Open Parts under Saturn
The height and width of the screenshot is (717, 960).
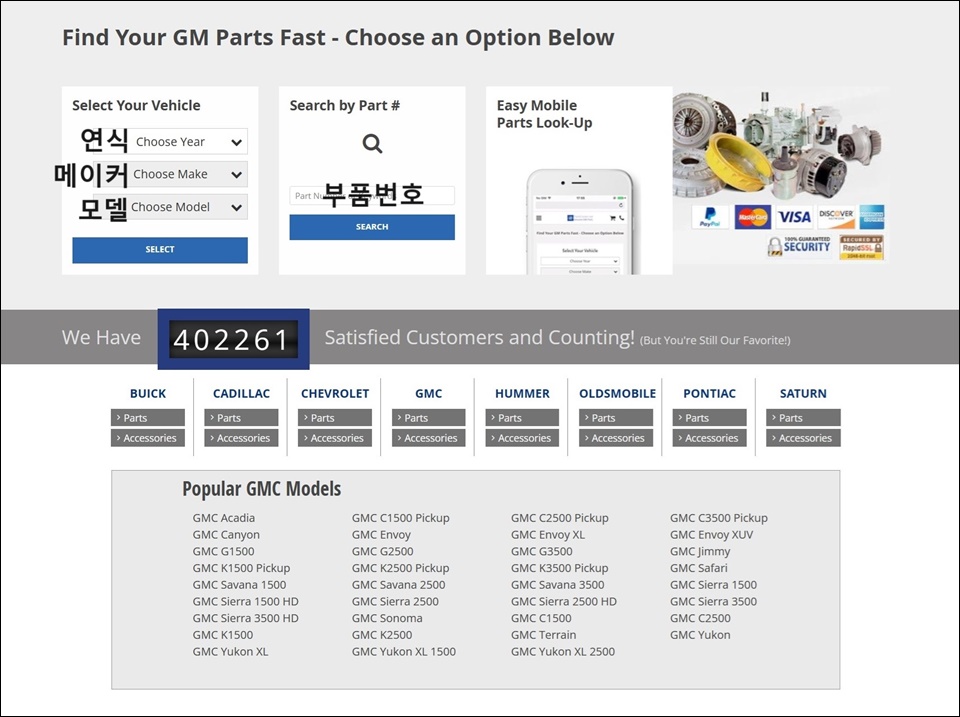[803, 418]
